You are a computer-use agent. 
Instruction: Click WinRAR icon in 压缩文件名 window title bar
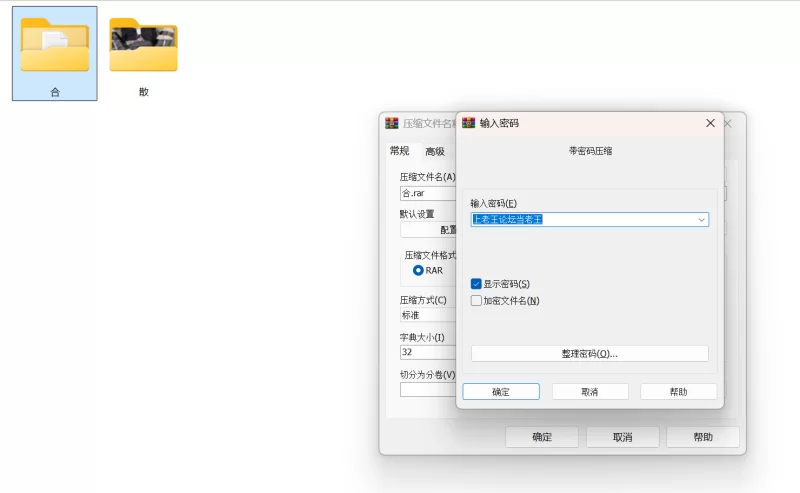[392, 123]
